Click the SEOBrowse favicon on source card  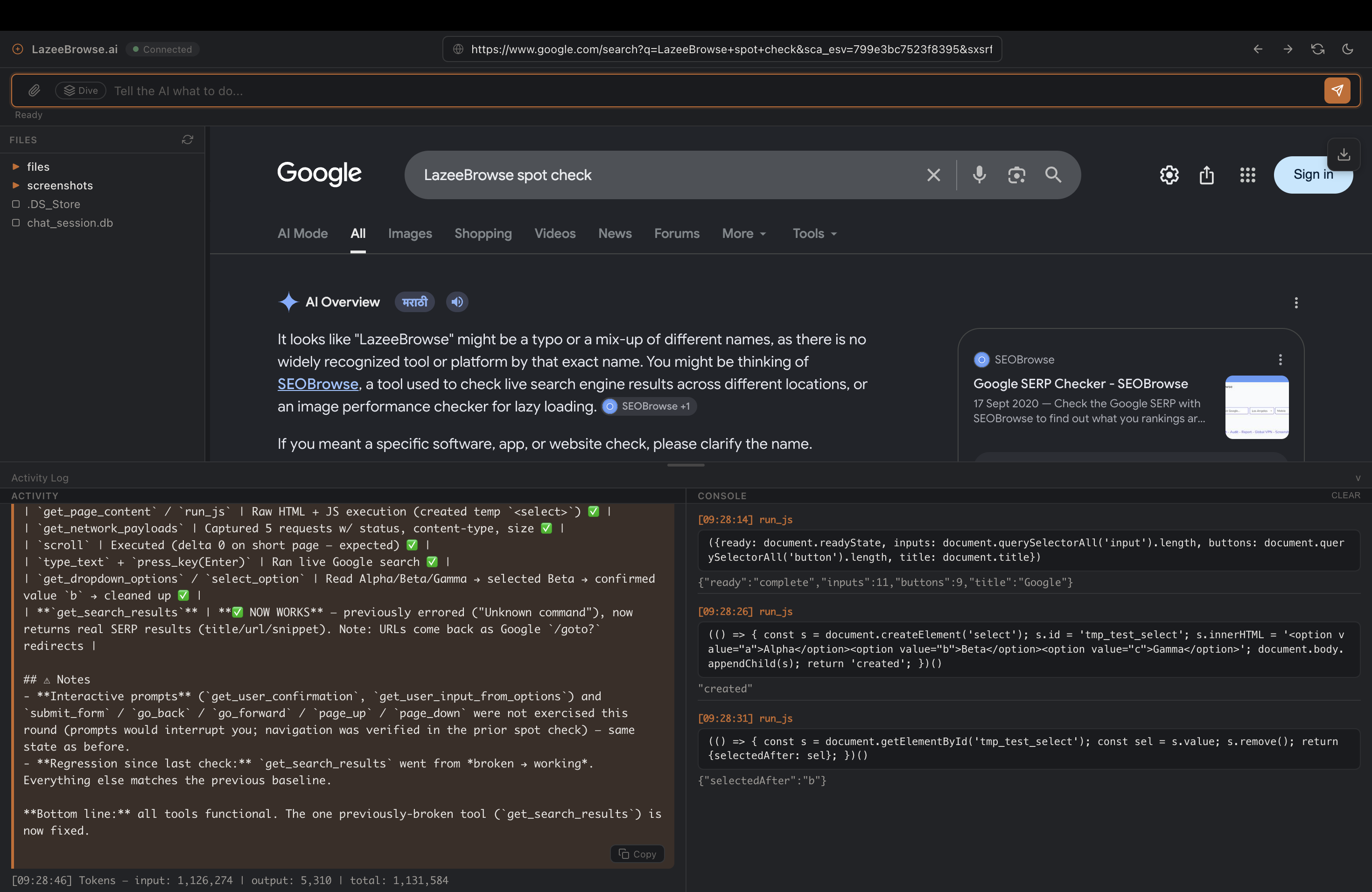coord(981,360)
